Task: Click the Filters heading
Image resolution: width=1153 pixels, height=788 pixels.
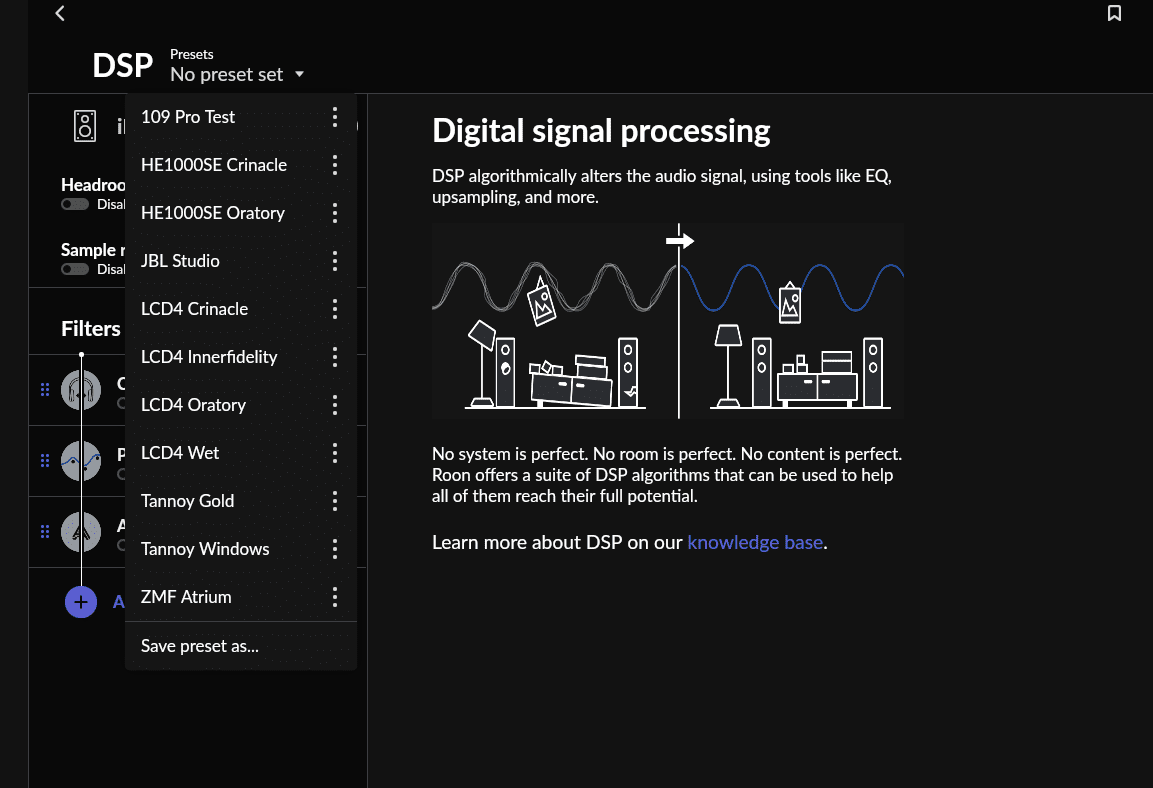Action: point(90,329)
